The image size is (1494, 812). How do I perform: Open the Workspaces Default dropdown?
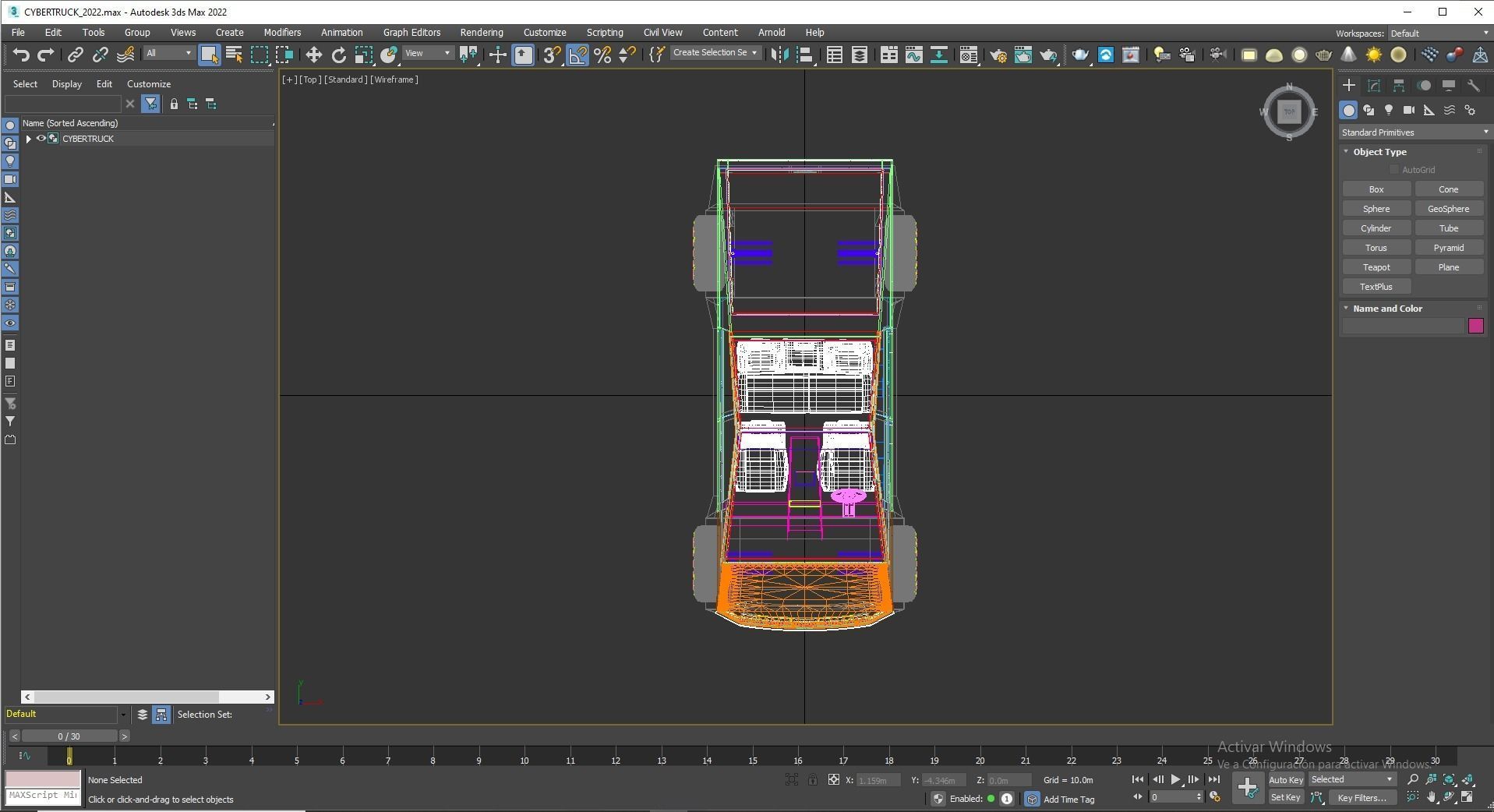pos(1439,34)
